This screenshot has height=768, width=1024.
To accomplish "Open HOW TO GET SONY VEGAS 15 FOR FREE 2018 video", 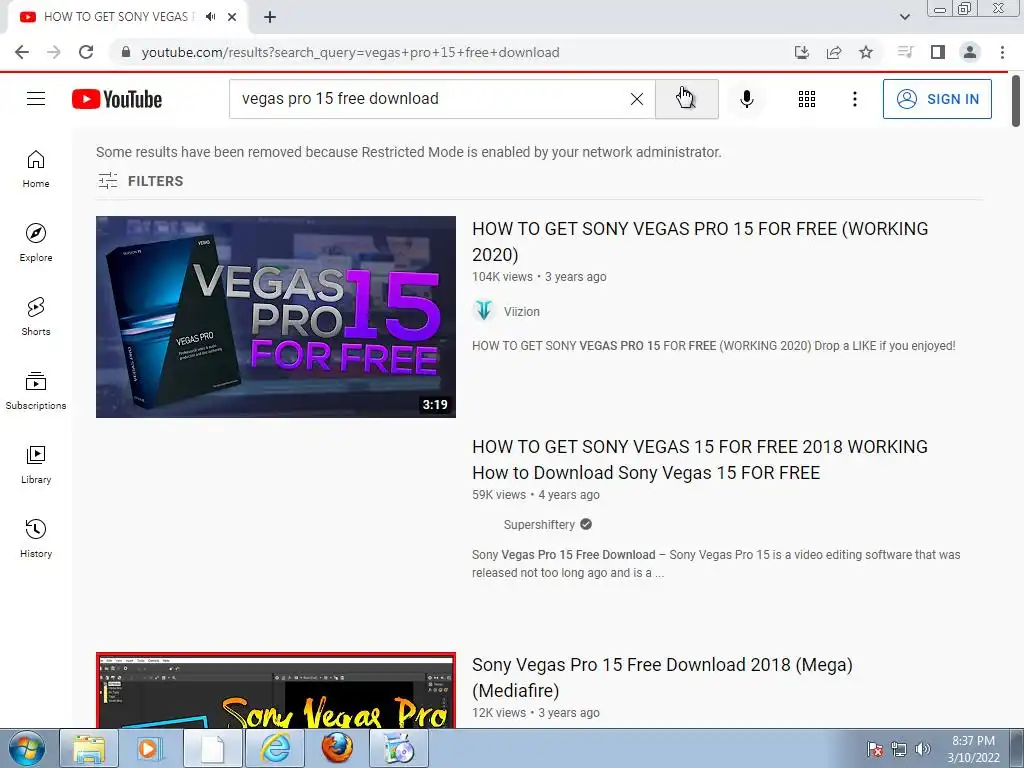I will pos(700,459).
